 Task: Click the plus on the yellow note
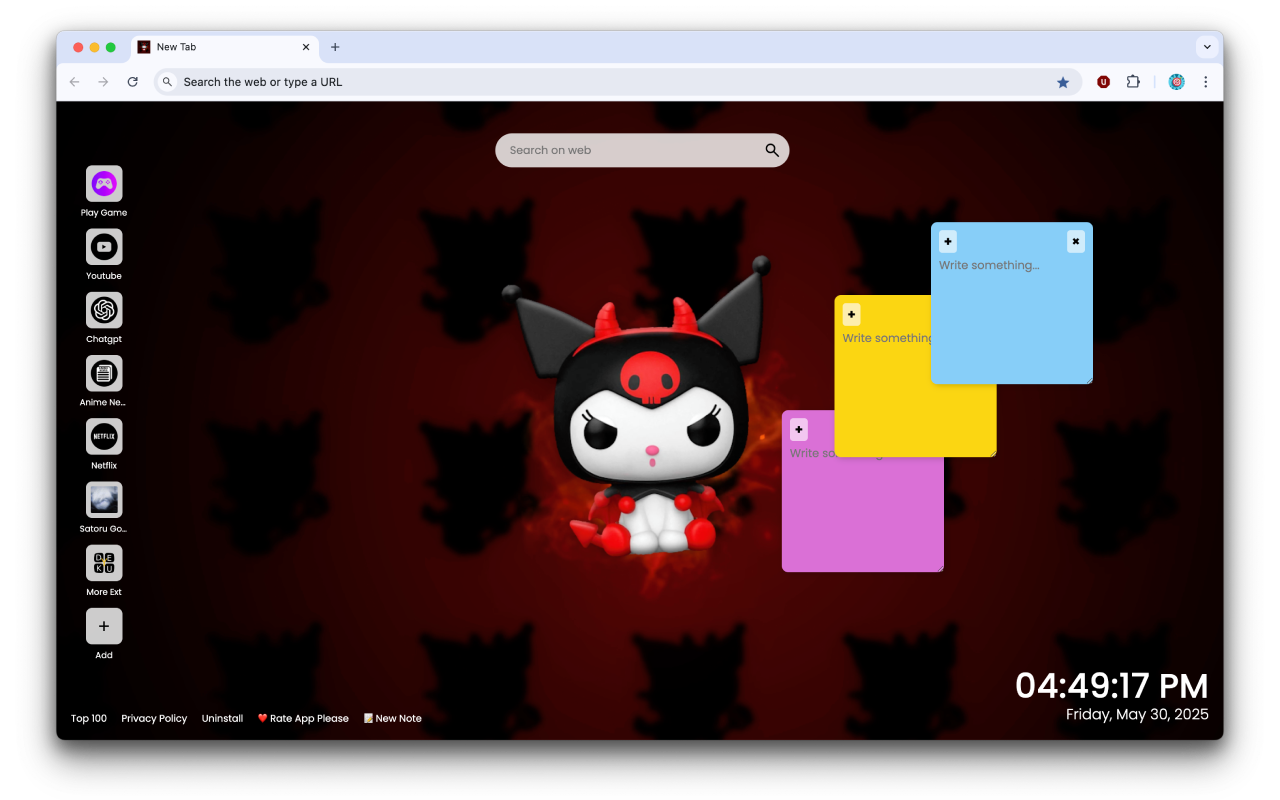coord(851,315)
